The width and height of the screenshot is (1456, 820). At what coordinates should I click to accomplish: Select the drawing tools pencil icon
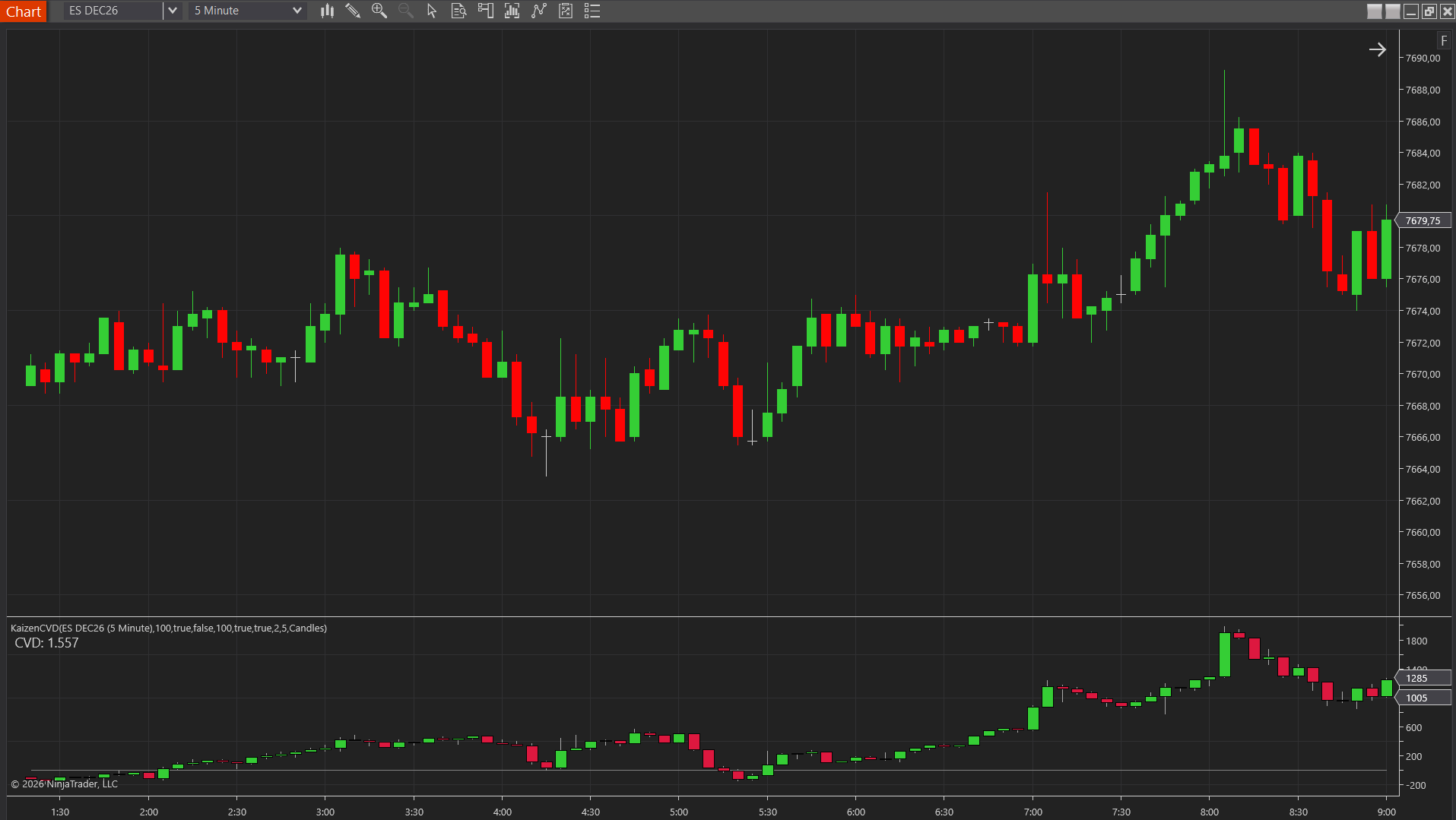coord(353,11)
